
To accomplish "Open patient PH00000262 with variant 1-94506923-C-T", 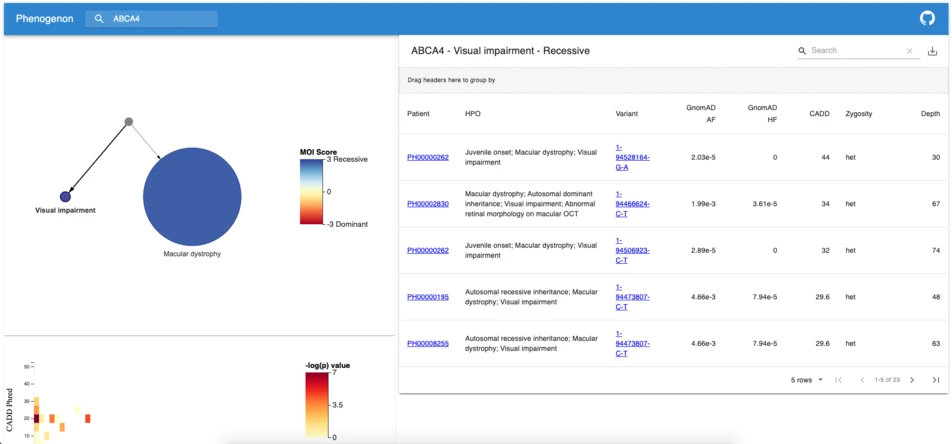I will tap(428, 250).
